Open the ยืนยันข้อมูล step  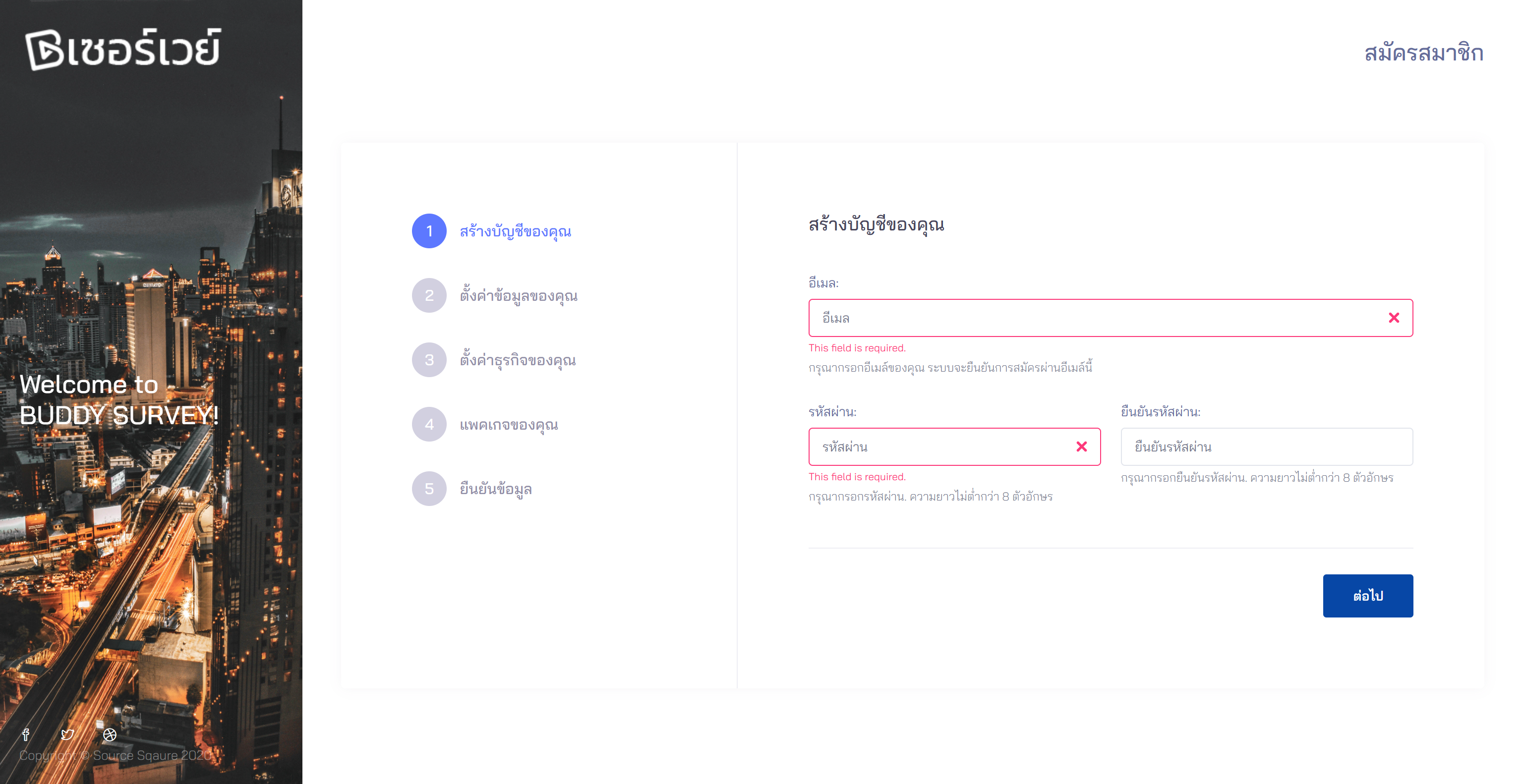496,489
